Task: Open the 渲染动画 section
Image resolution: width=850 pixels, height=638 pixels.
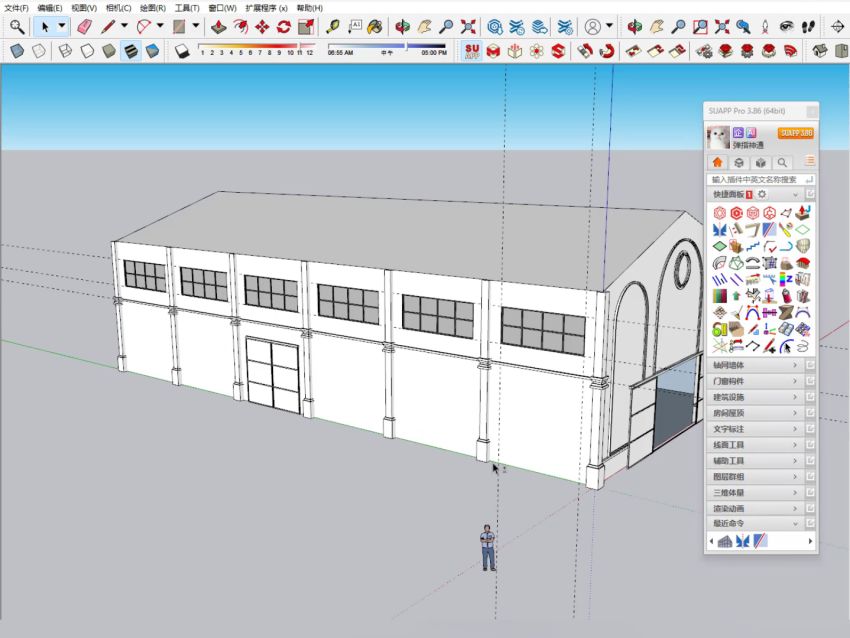Action: tap(756, 508)
